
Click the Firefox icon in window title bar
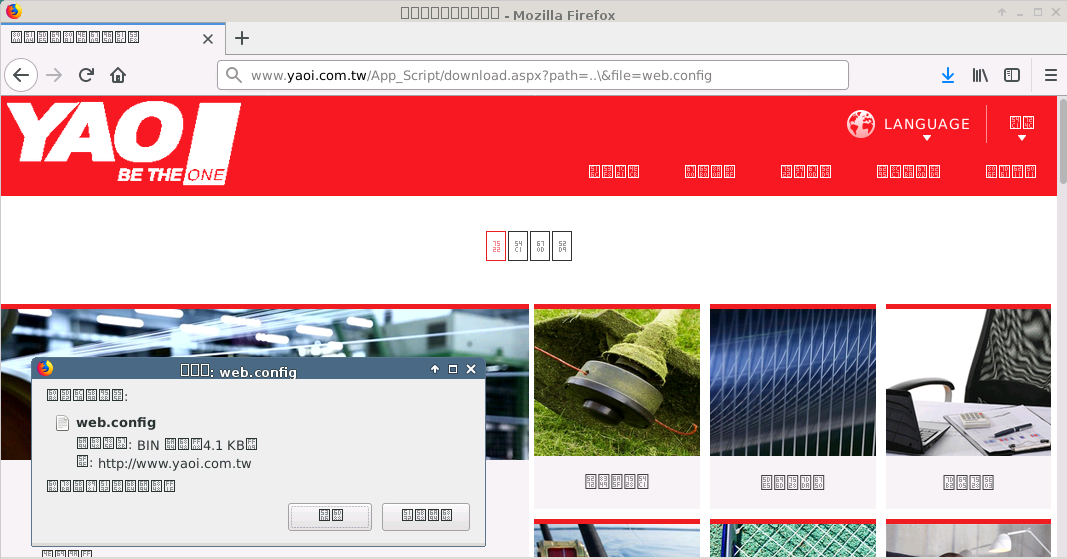coord(14,11)
